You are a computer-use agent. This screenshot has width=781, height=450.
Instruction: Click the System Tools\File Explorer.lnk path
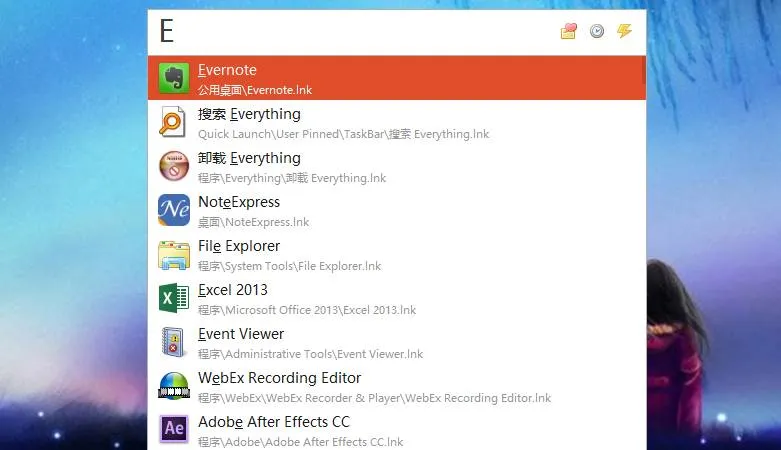(x=289, y=266)
